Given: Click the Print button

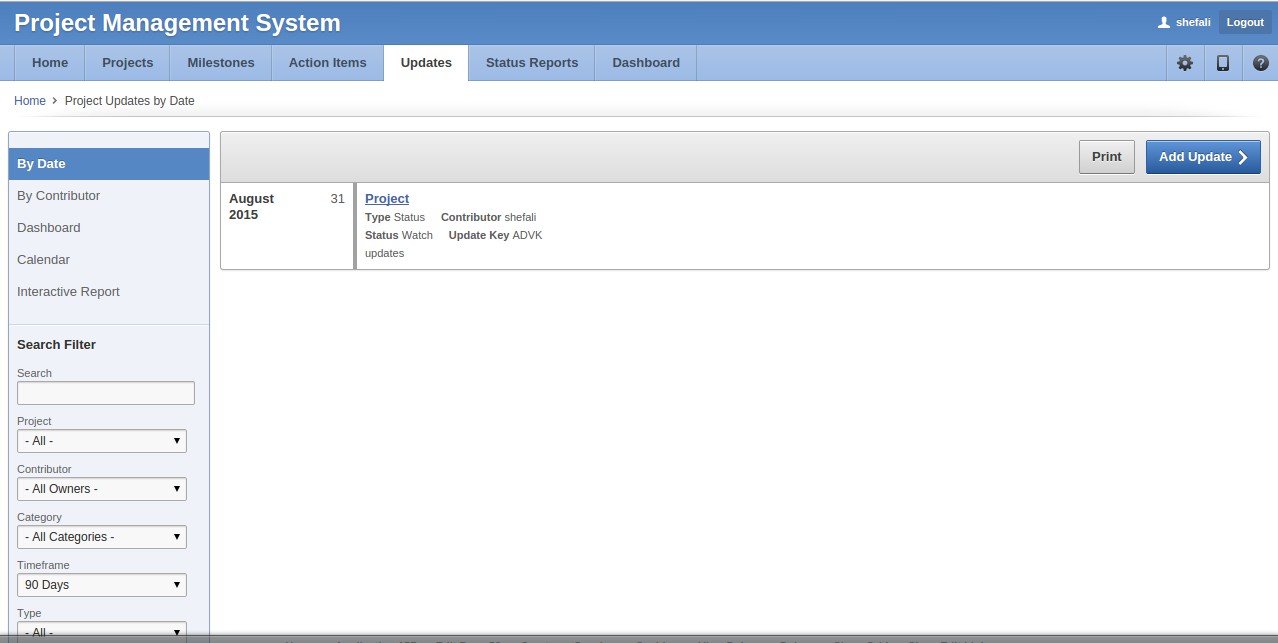Looking at the screenshot, I should click(x=1106, y=157).
